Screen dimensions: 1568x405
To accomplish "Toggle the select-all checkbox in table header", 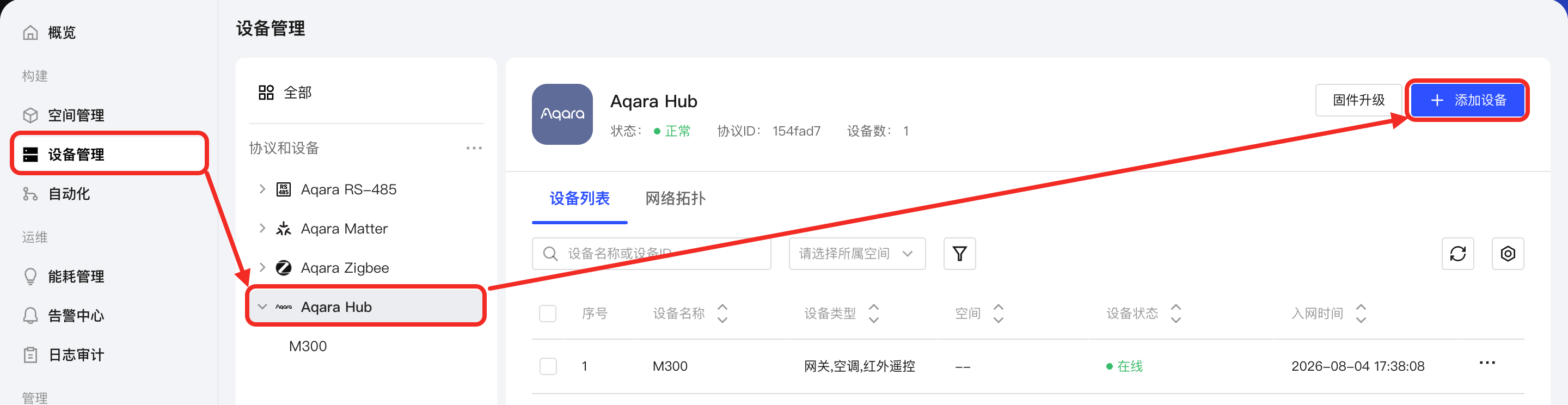I will (548, 314).
